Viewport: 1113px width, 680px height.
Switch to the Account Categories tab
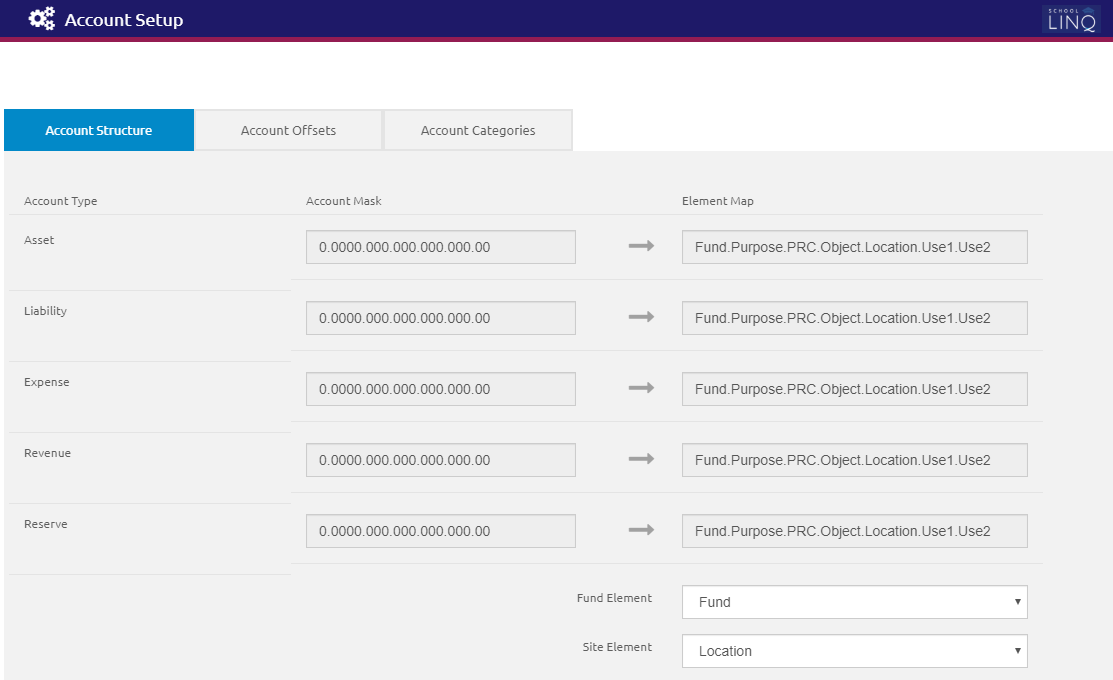[477, 130]
